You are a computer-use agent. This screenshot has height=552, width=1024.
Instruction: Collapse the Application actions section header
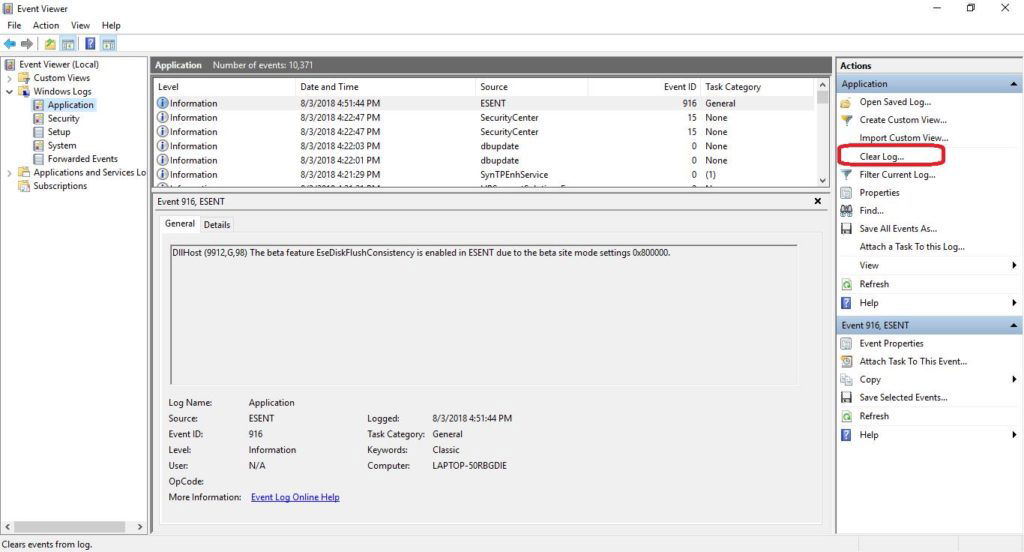pos(1014,84)
